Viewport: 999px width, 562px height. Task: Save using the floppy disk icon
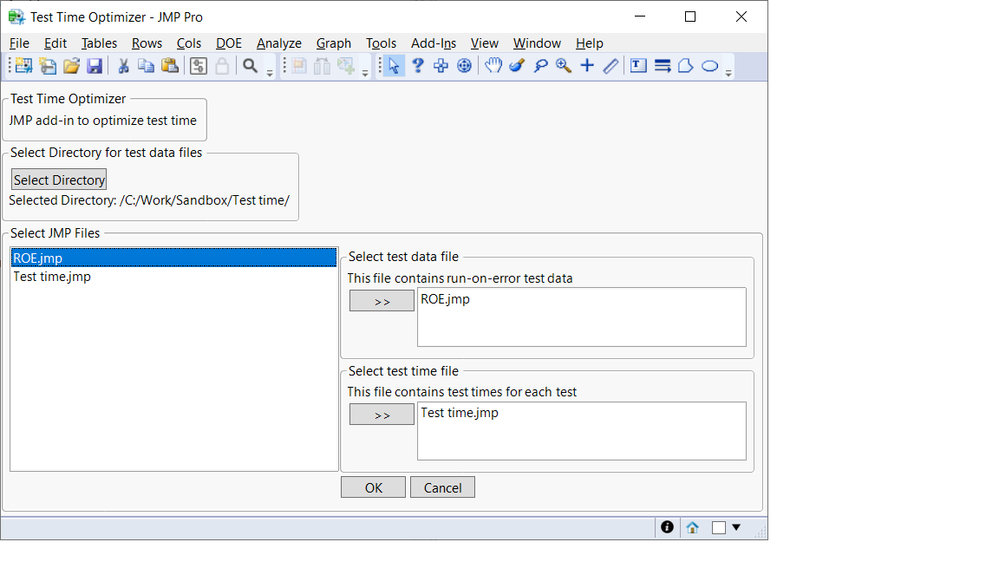[x=94, y=66]
